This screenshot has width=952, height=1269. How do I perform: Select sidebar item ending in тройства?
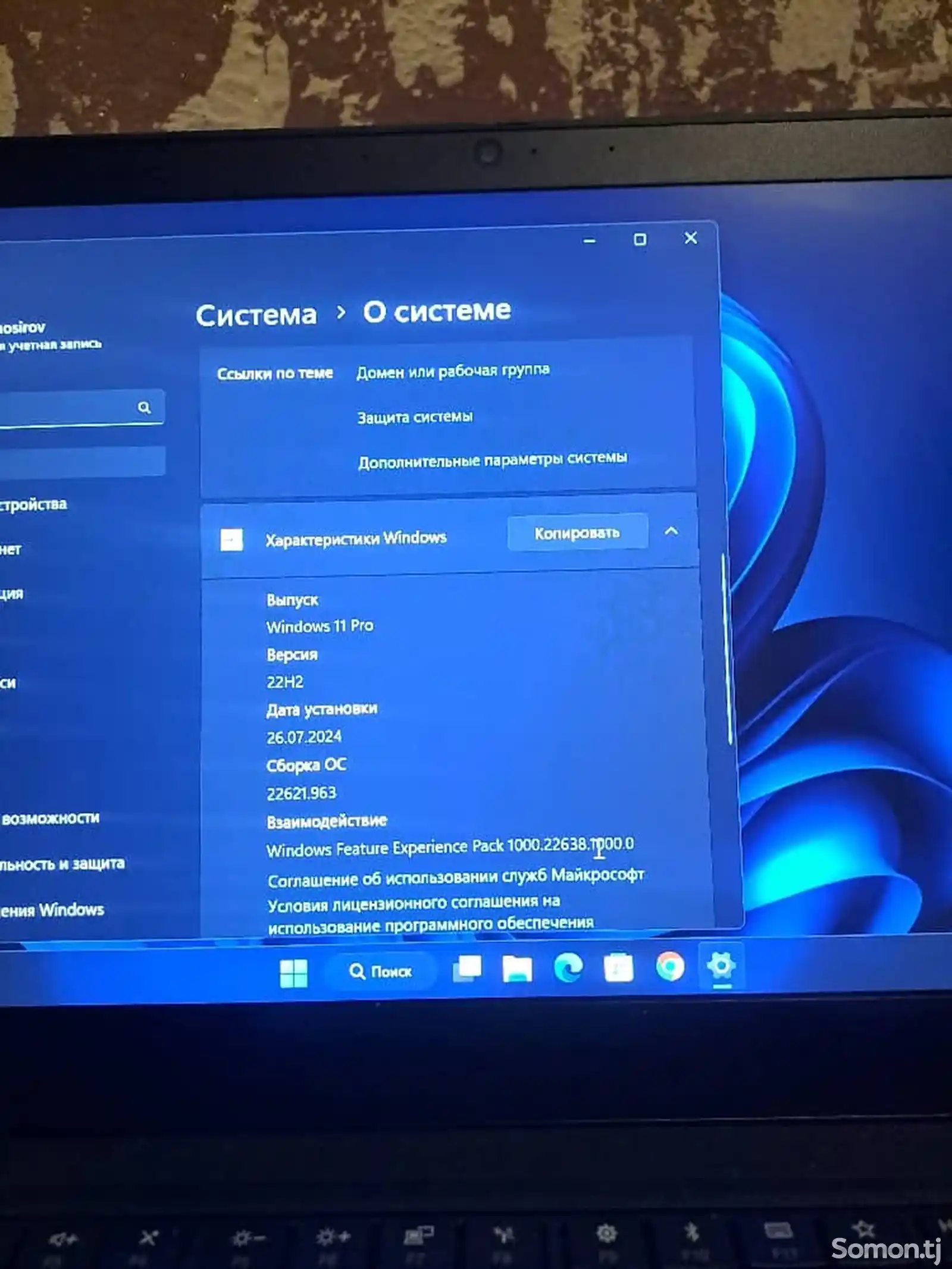33,505
